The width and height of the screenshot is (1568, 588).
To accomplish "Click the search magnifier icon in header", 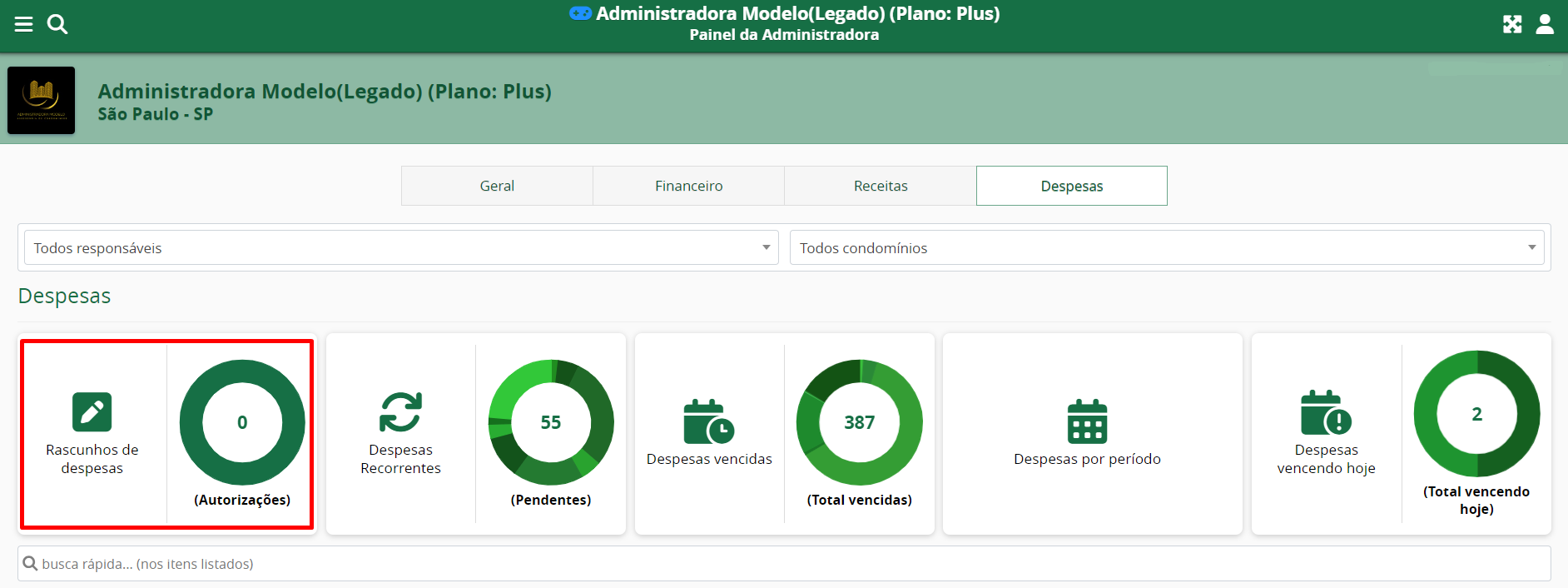I will pos(57,24).
